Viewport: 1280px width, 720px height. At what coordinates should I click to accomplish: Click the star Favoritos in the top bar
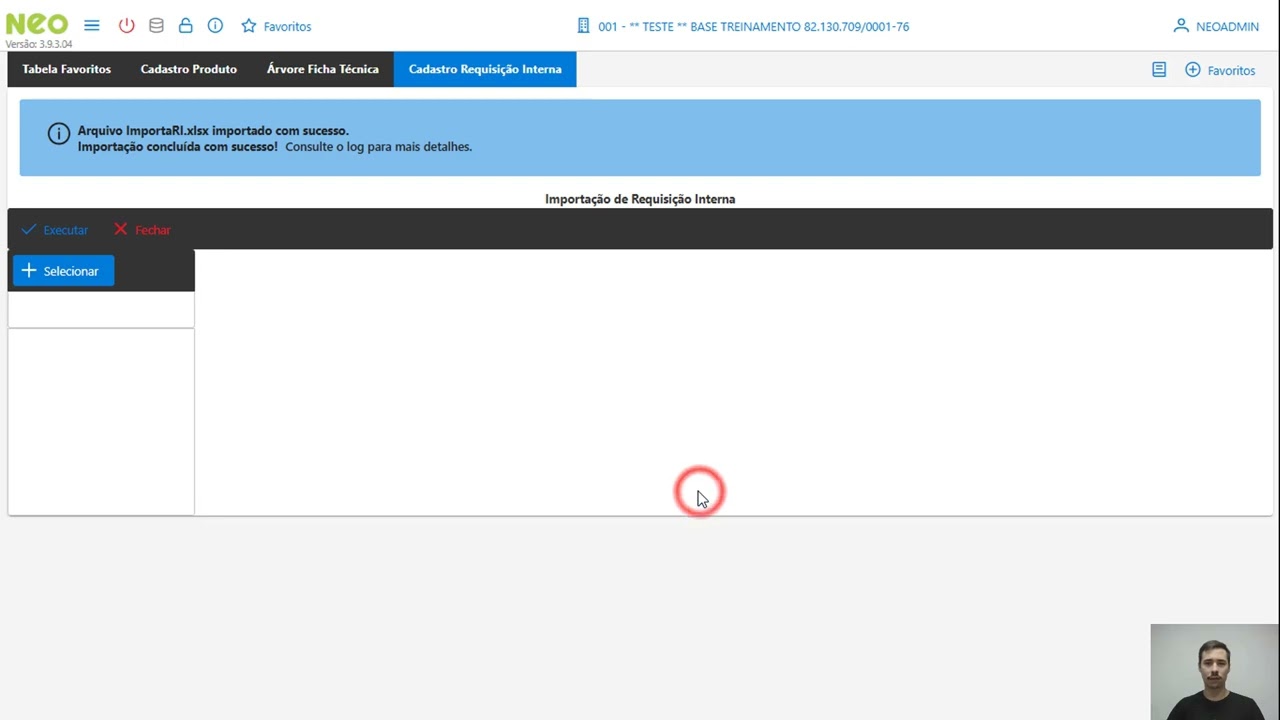[x=276, y=26]
